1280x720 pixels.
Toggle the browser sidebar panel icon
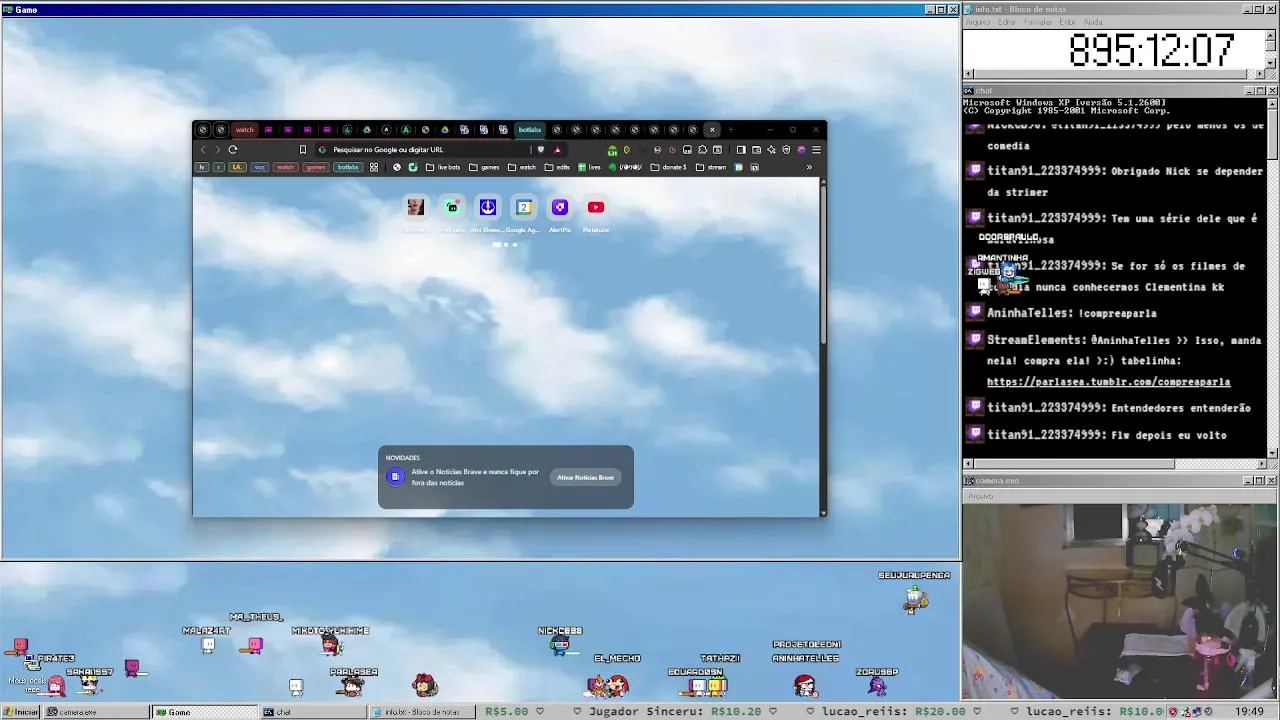(x=741, y=150)
